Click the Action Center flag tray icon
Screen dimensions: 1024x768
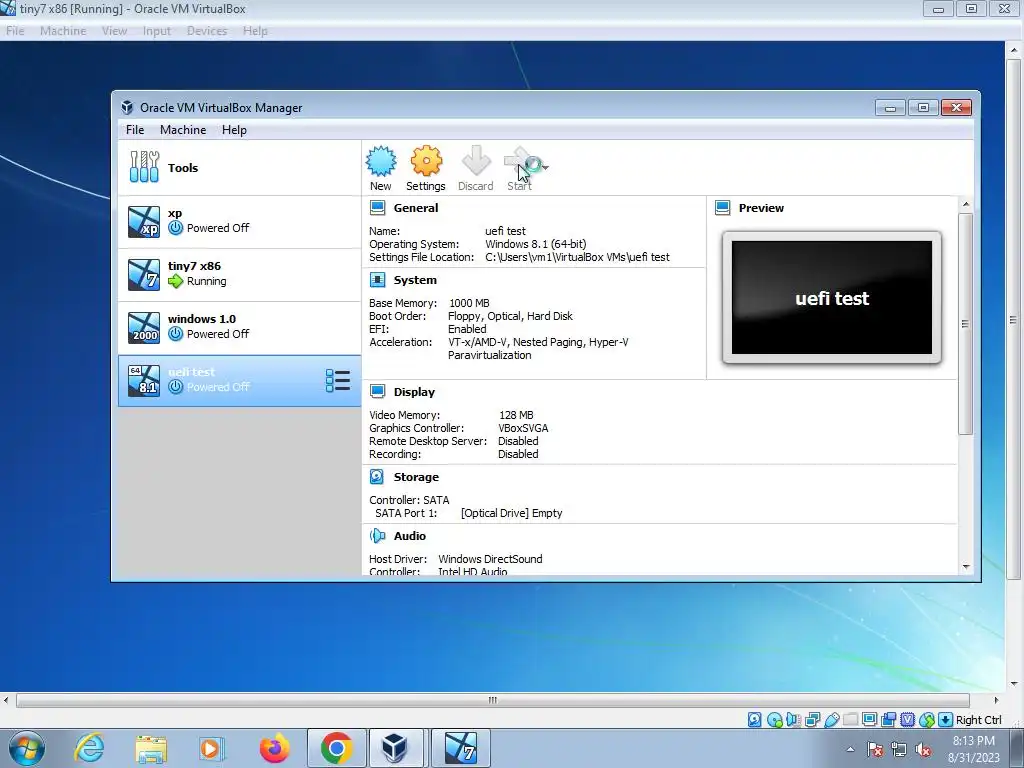875,749
